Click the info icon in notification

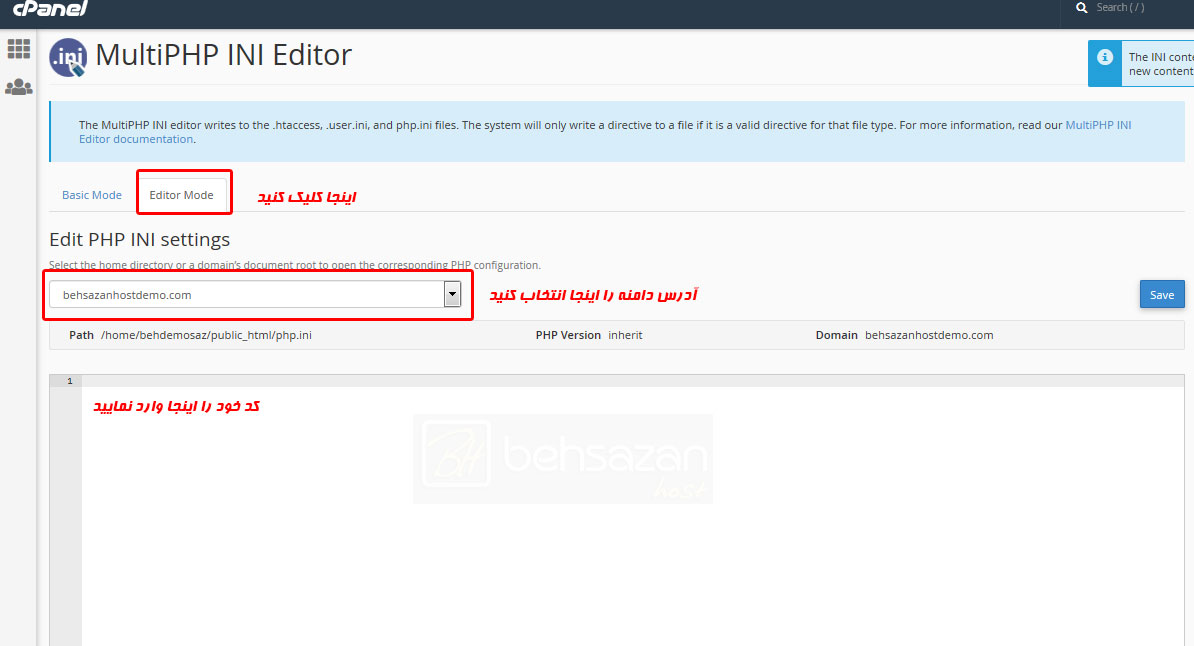(1105, 57)
